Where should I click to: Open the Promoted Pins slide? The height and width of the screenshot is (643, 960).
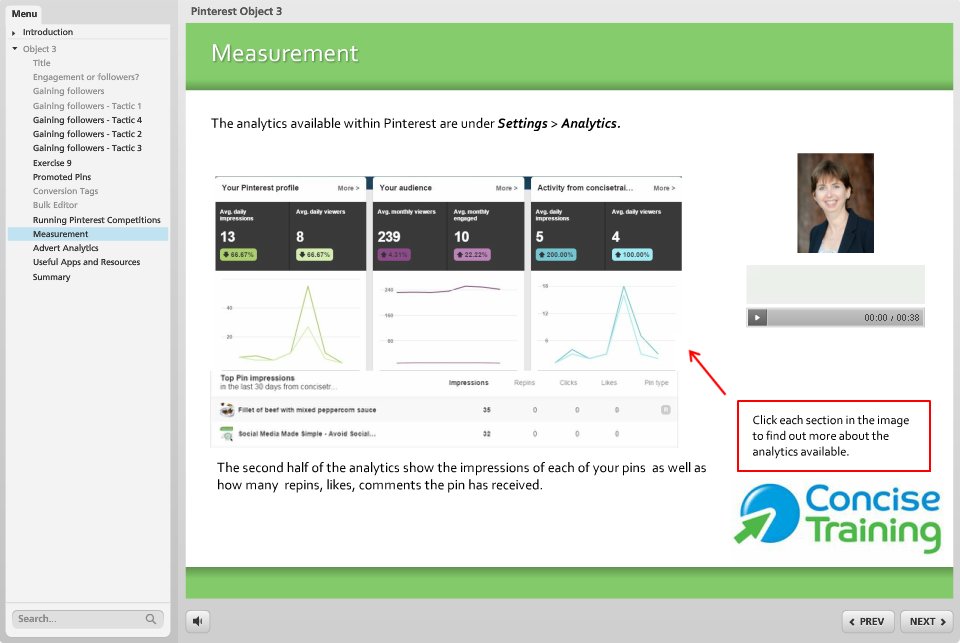(x=62, y=177)
